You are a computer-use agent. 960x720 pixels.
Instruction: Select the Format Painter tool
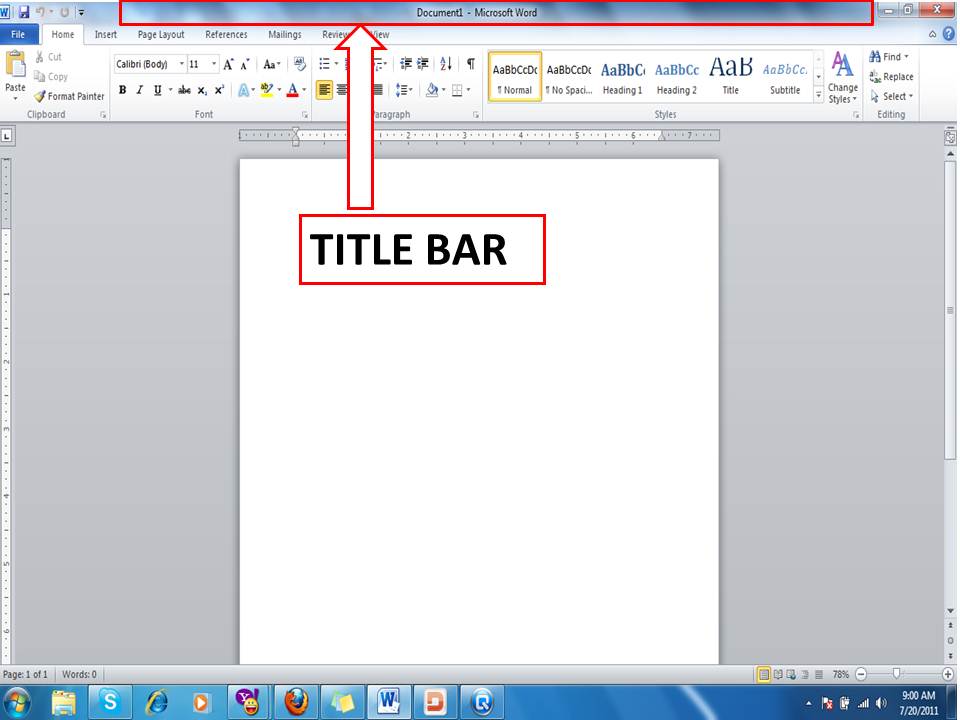point(71,97)
